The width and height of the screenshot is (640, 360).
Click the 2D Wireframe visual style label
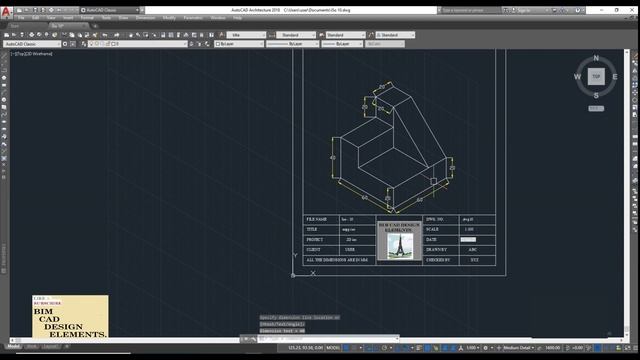pyautogui.click(x=39, y=53)
